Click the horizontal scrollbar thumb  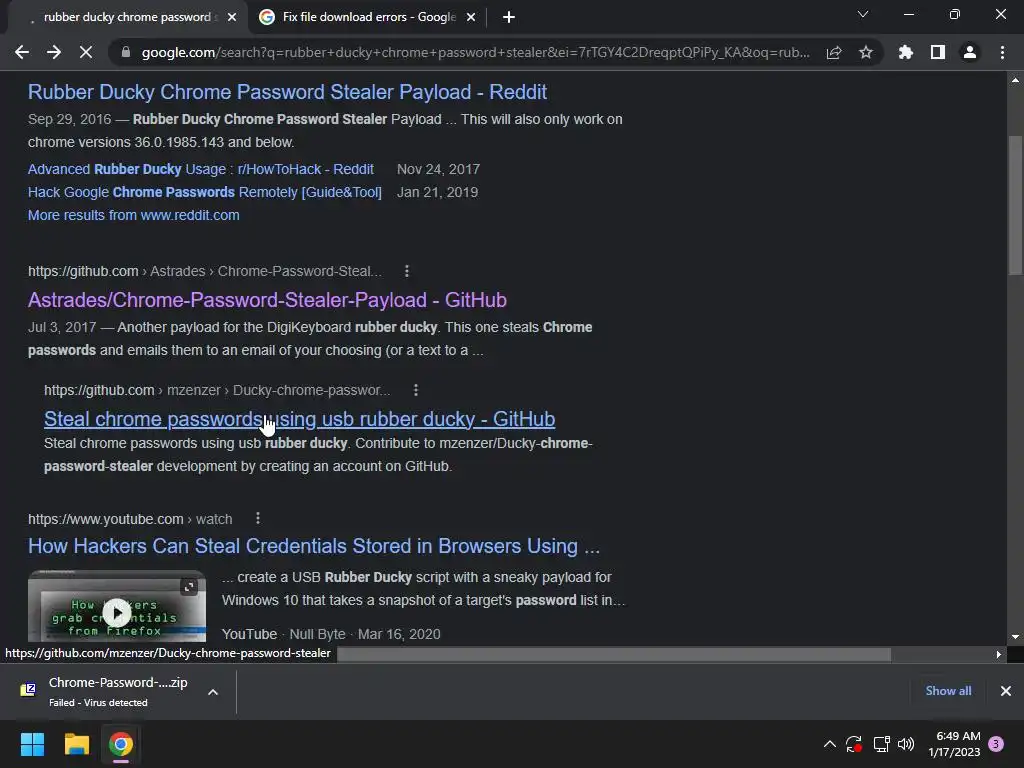coord(614,654)
